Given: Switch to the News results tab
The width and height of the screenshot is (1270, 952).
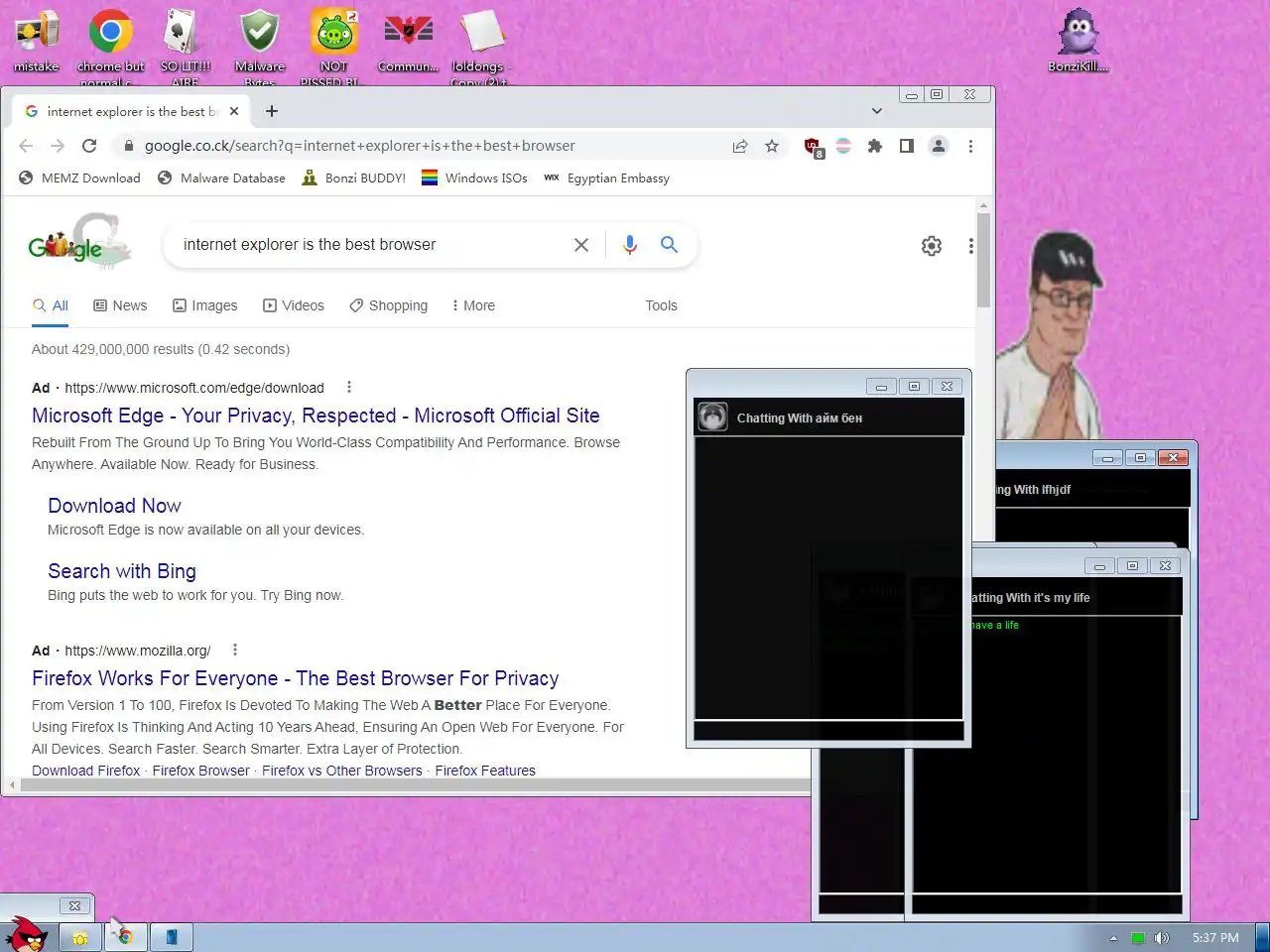Looking at the screenshot, I should [x=120, y=305].
